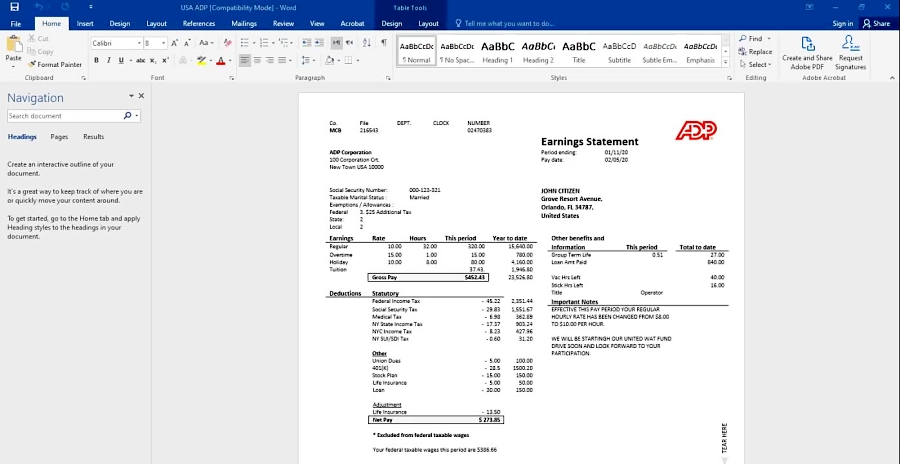The height and width of the screenshot is (464, 900).
Task: Collapse the ribbon with the up chevron
Action: click(892, 78)
